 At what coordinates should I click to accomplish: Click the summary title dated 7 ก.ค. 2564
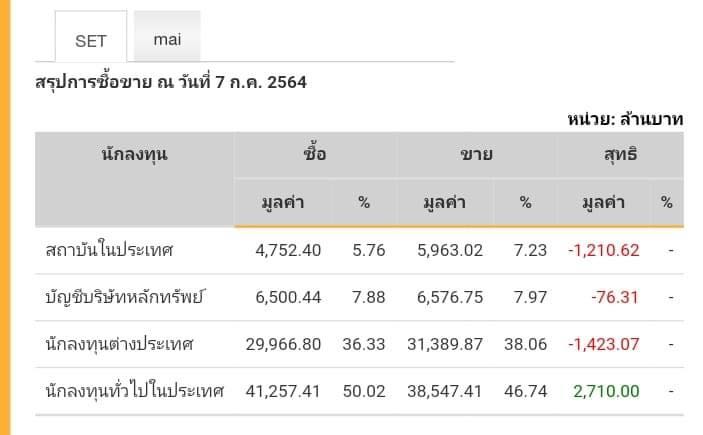point(171,83)
